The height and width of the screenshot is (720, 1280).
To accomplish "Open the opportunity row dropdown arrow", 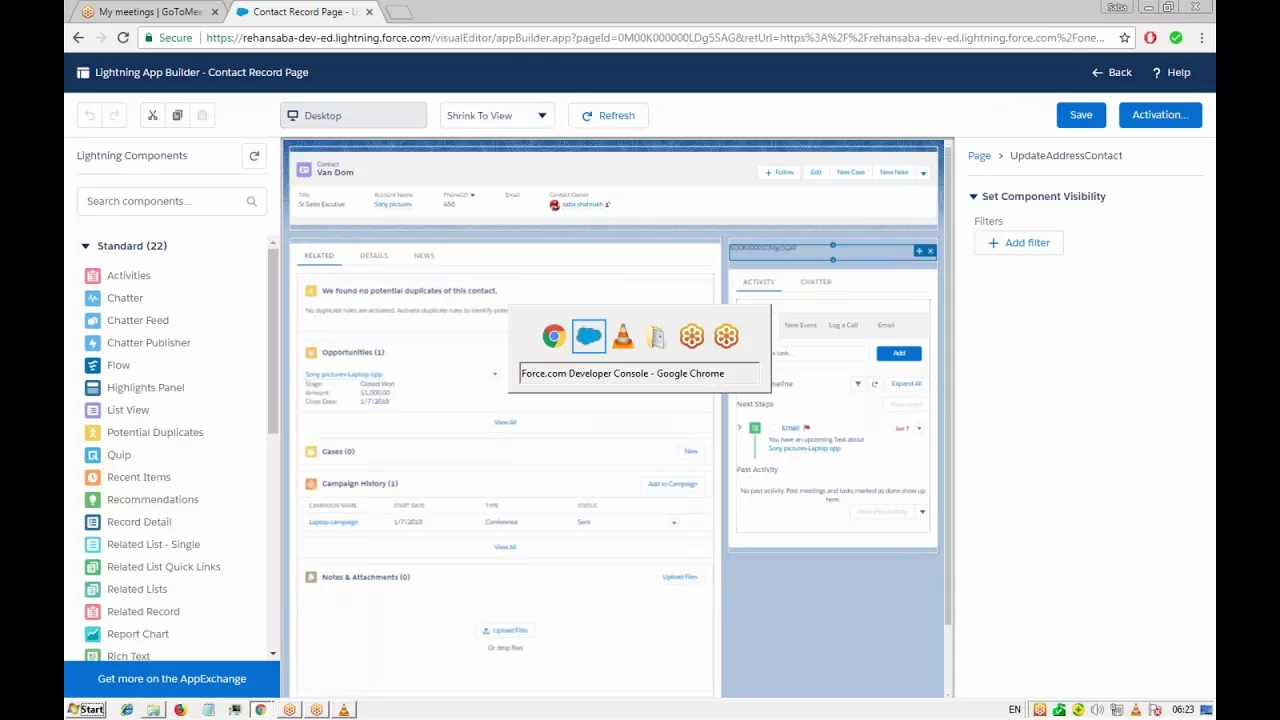I will [x=494, y=374].
